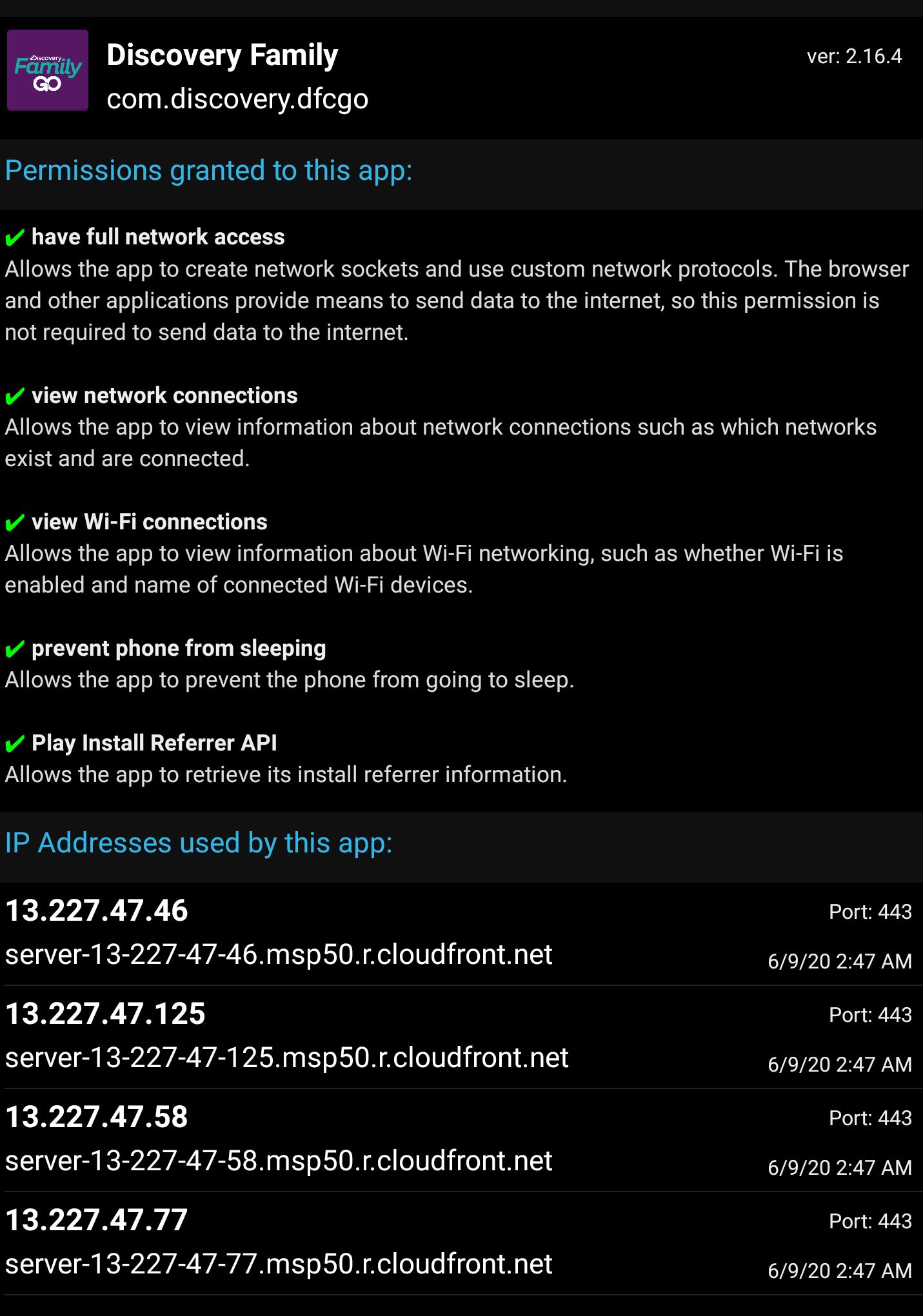Select the Discovery Family app title
The image size is (923, 1316).
[x=222, y=55]
